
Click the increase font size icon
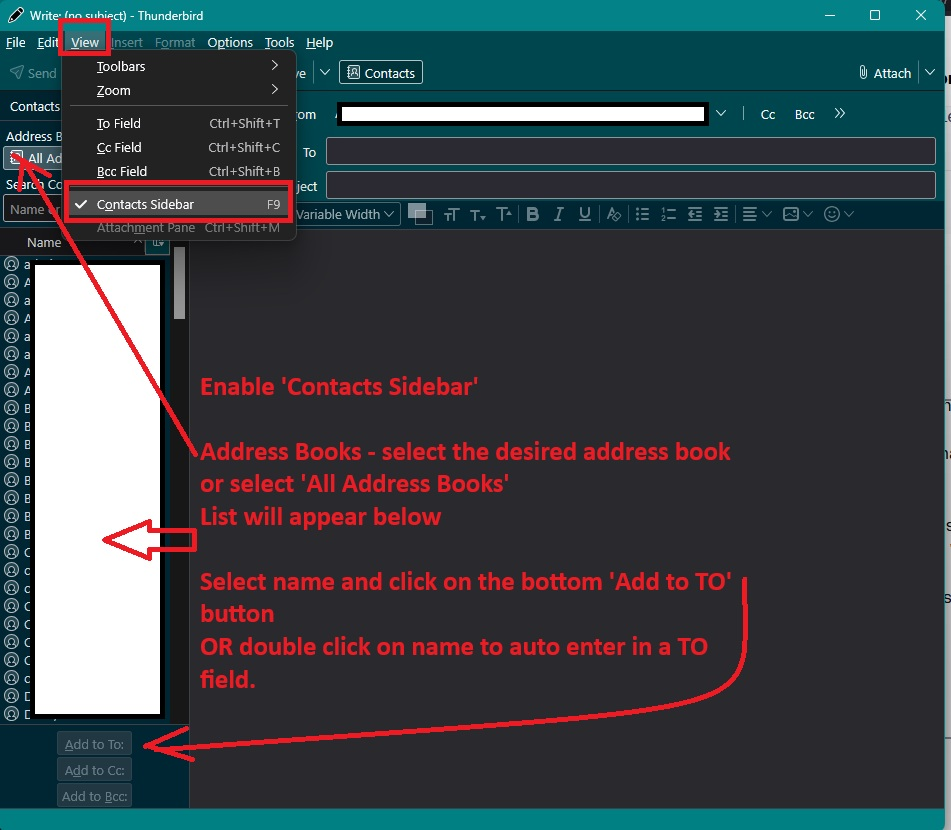pyautogui.click(x=503, y=214)
